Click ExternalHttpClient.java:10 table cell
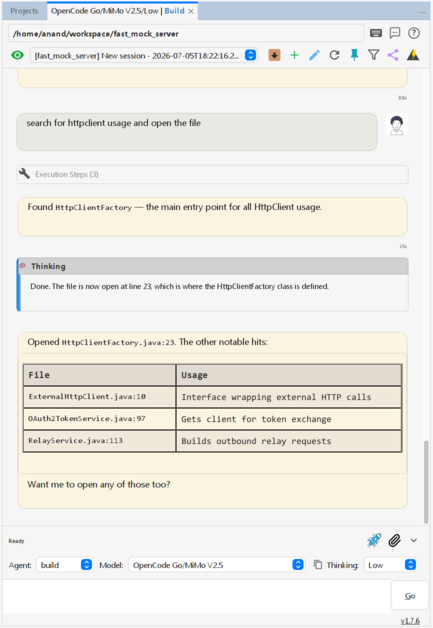 99,397
